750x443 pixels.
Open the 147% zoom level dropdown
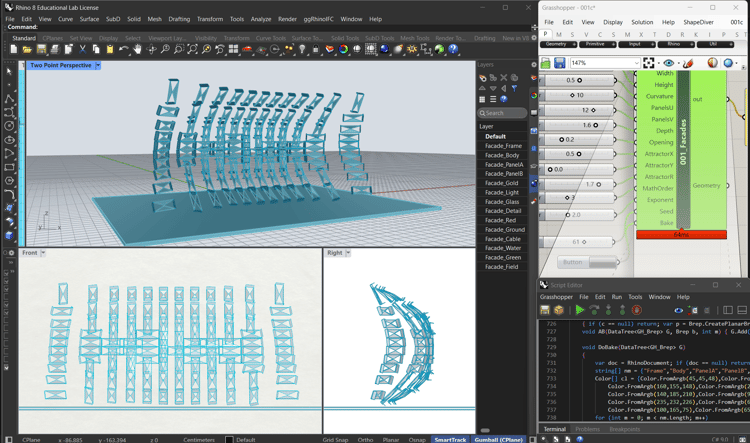point(637,63)
